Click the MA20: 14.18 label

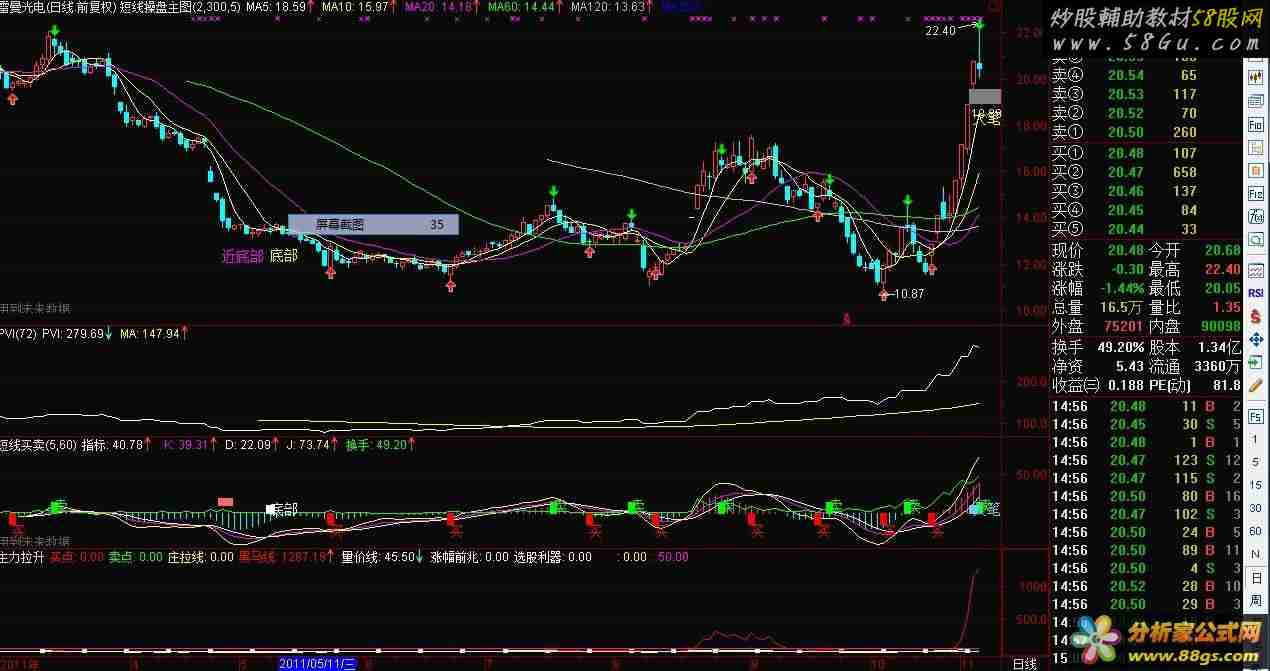[438, 7]
